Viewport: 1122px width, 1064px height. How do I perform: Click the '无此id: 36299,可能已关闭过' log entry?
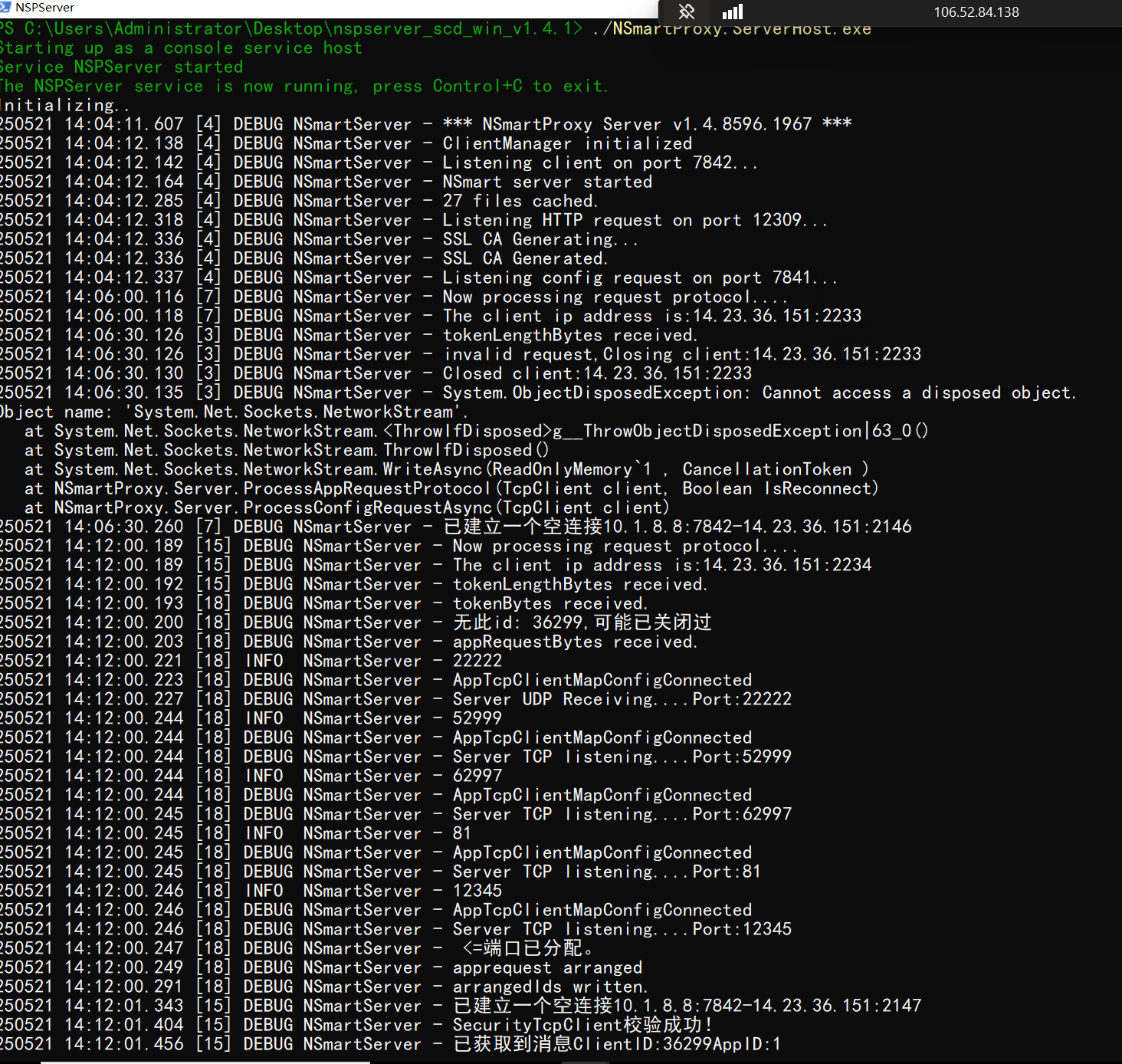(356, 623)
